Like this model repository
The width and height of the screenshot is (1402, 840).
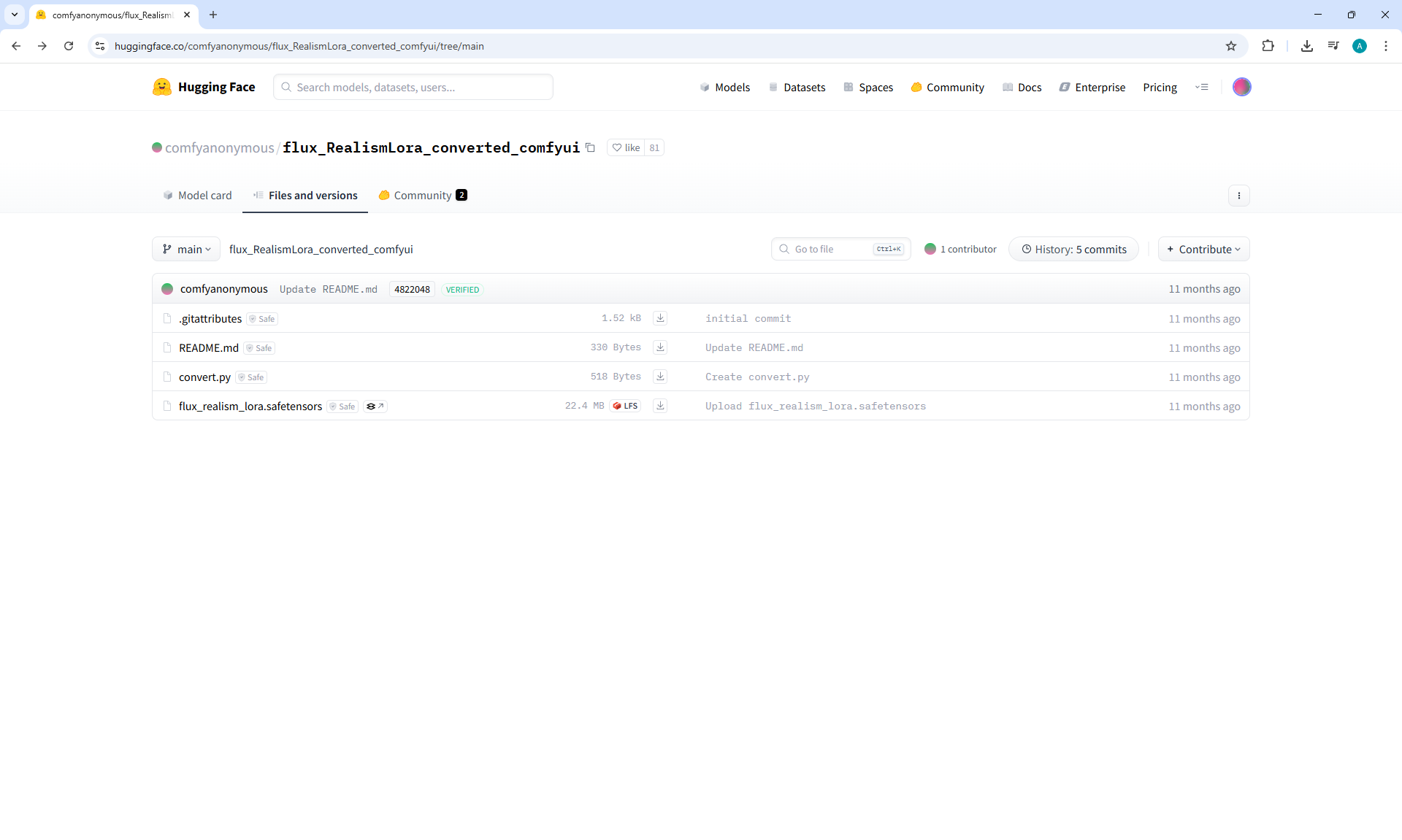[626, 147]
